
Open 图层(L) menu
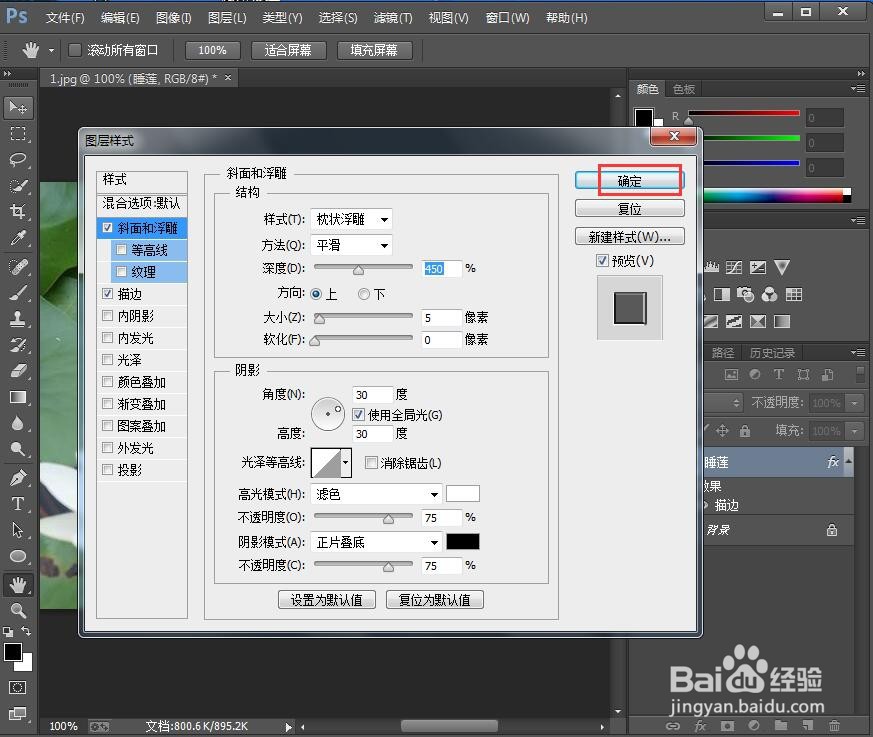coord(227,18)
